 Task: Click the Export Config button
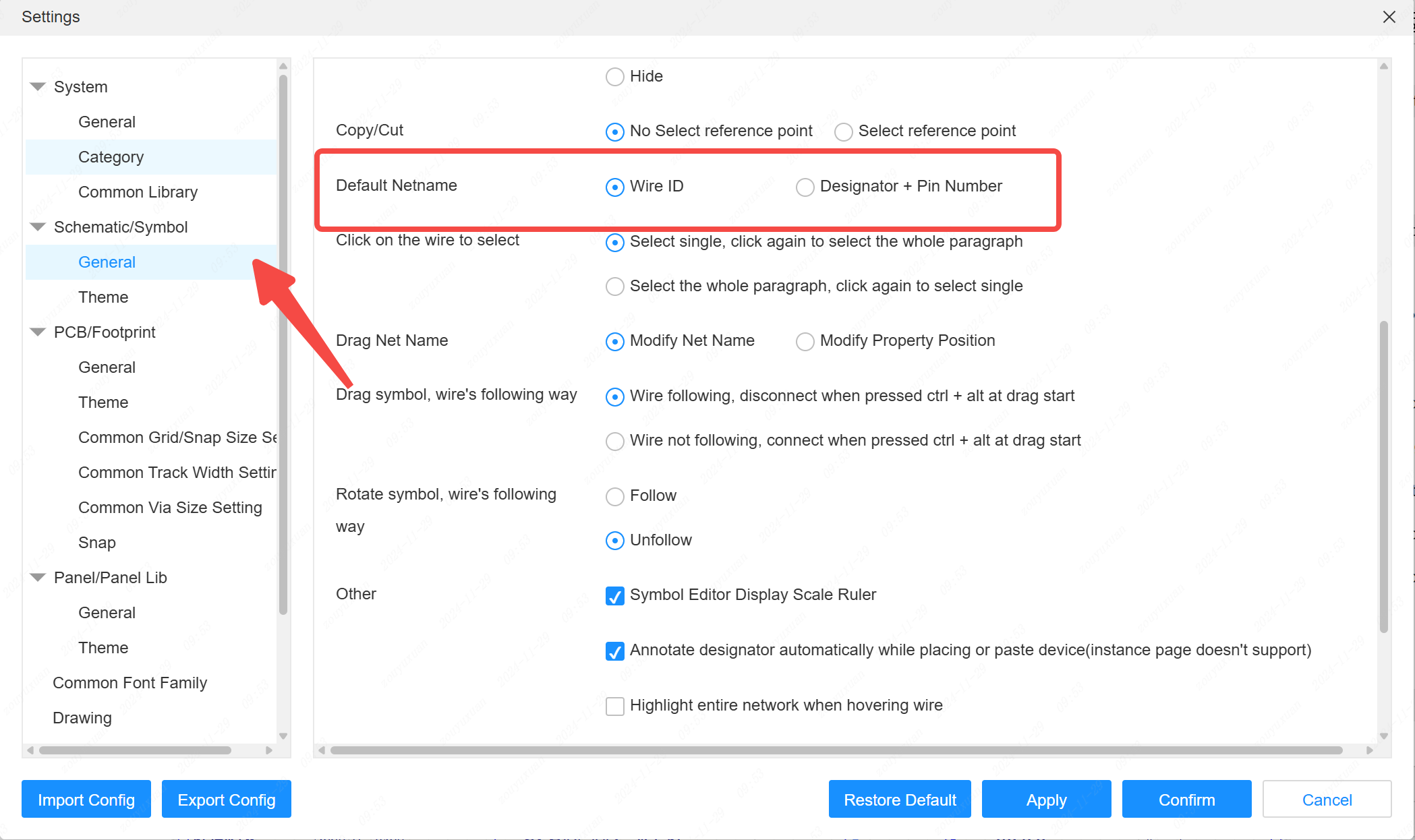tap(226, 800)
